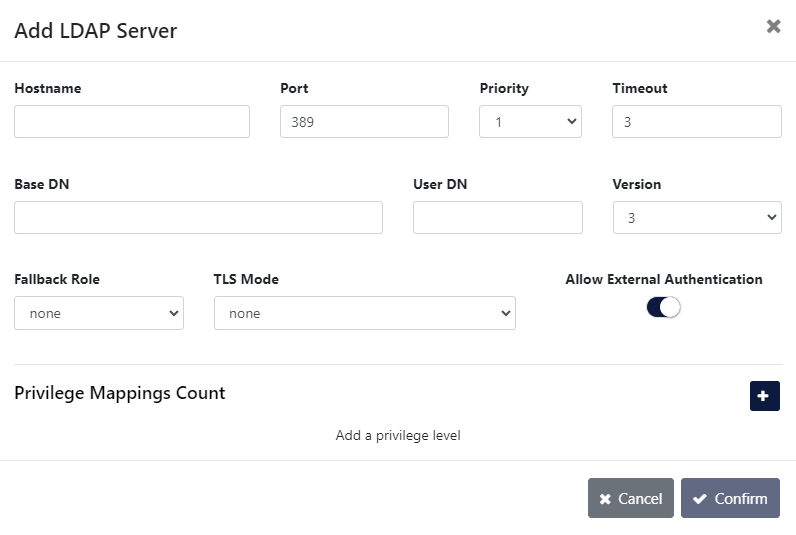Click into the Port field showing 389
This screenshot has height=535, width=796.
[364, 122]
